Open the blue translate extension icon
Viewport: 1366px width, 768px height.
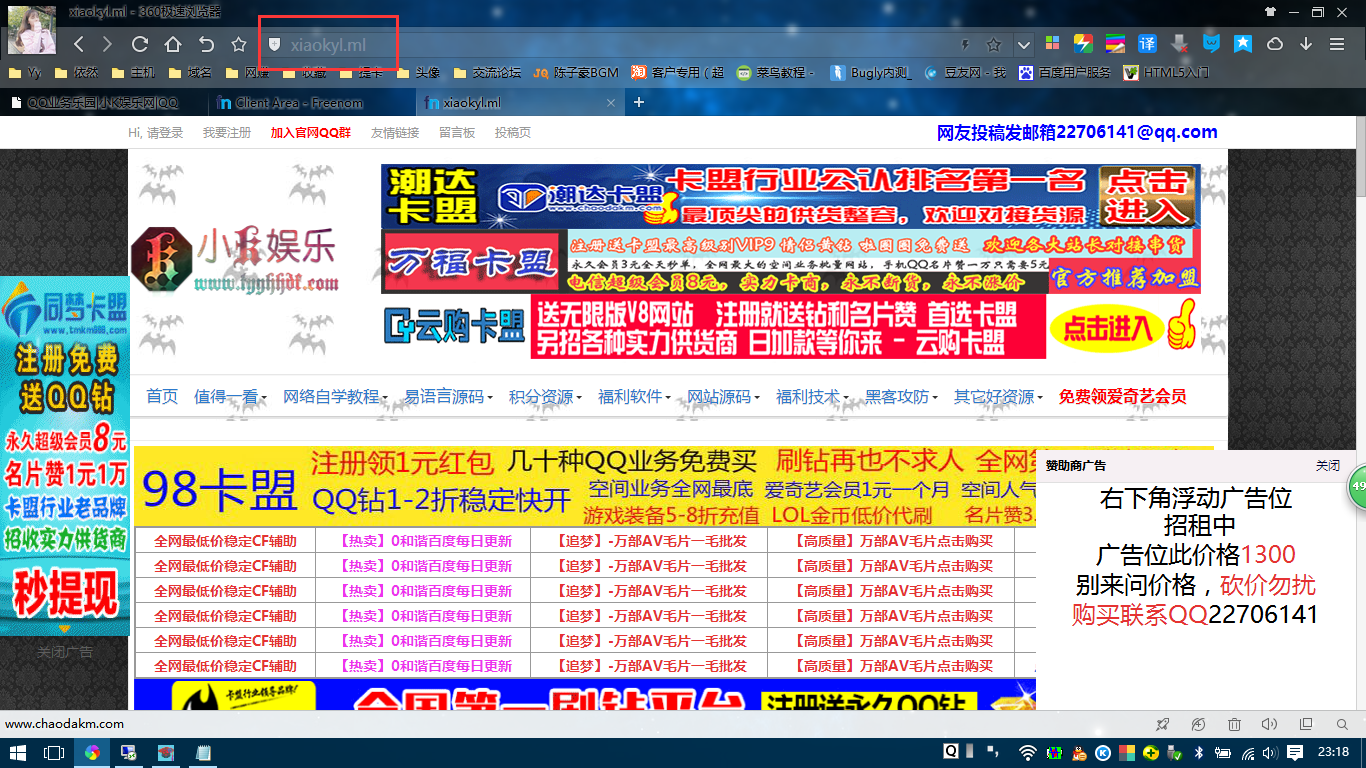pyautogui.click(x=1147, y=44)
